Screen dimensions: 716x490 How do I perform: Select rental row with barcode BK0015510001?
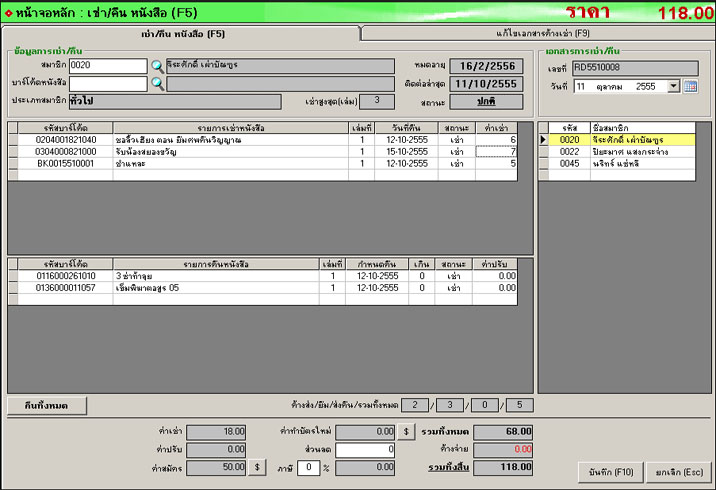[x=263, y=163]
